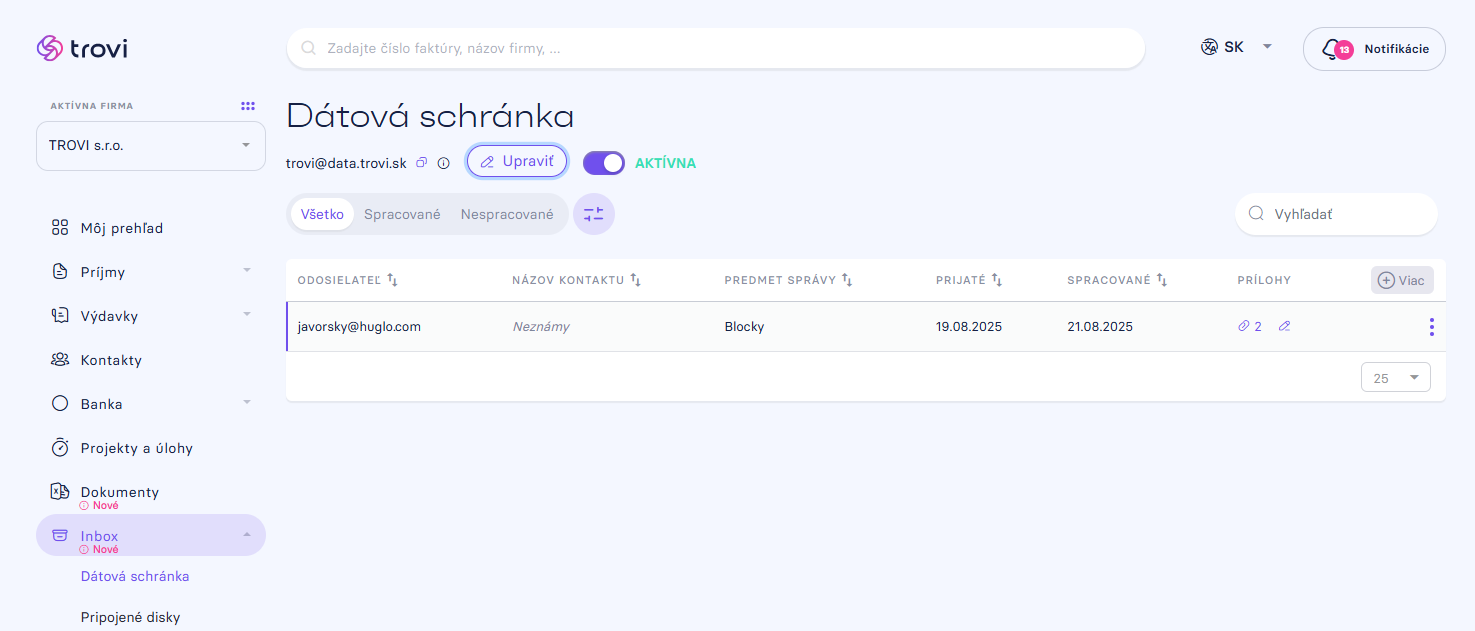Screen dimensions: 1475x631
Task: Open the 25 rows per page dropdown
Action: tap(1396, 377)
